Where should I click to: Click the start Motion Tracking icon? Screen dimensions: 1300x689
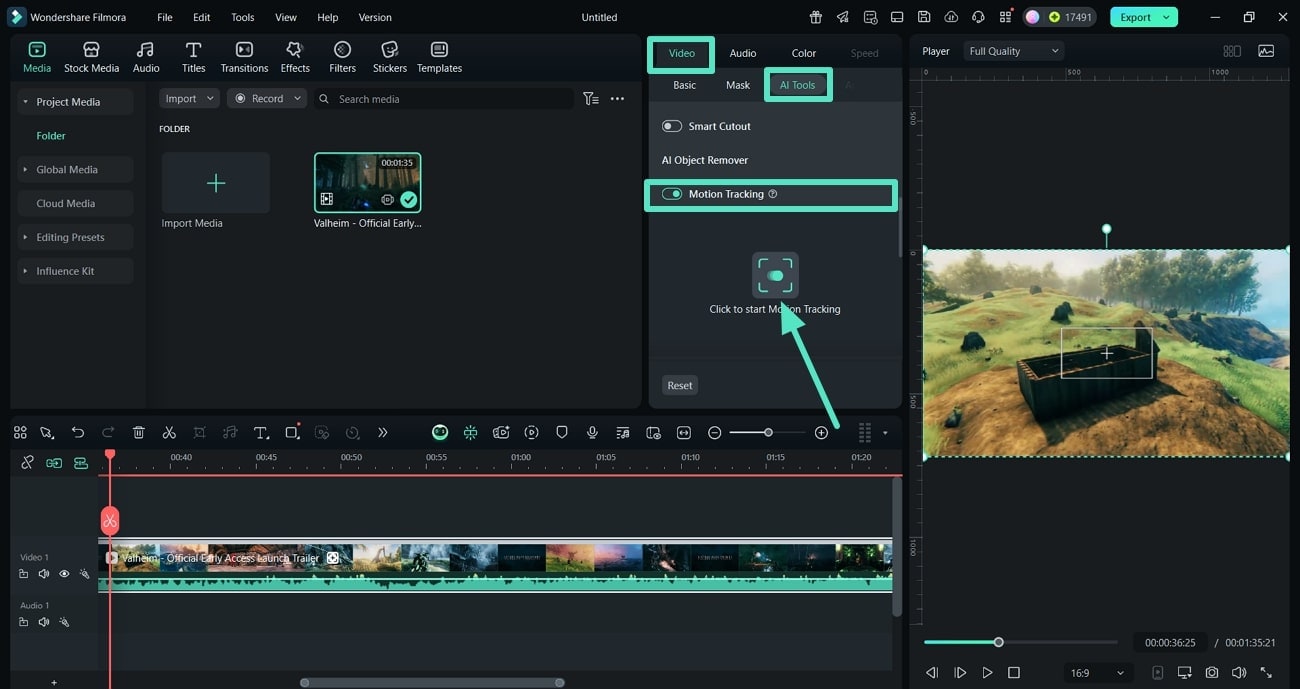point(775,275)
